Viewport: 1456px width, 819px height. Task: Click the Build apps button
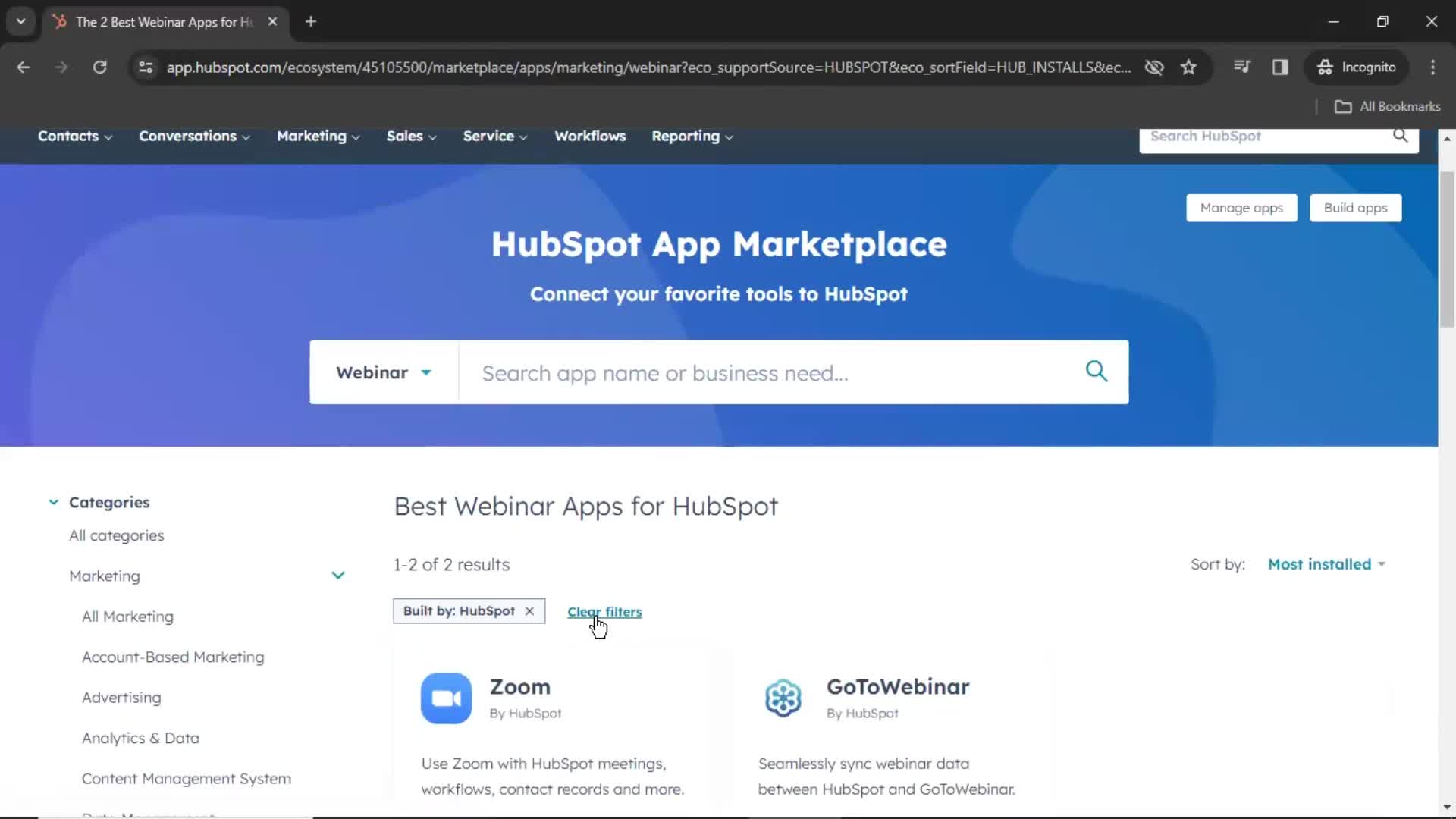point(1356,207)
